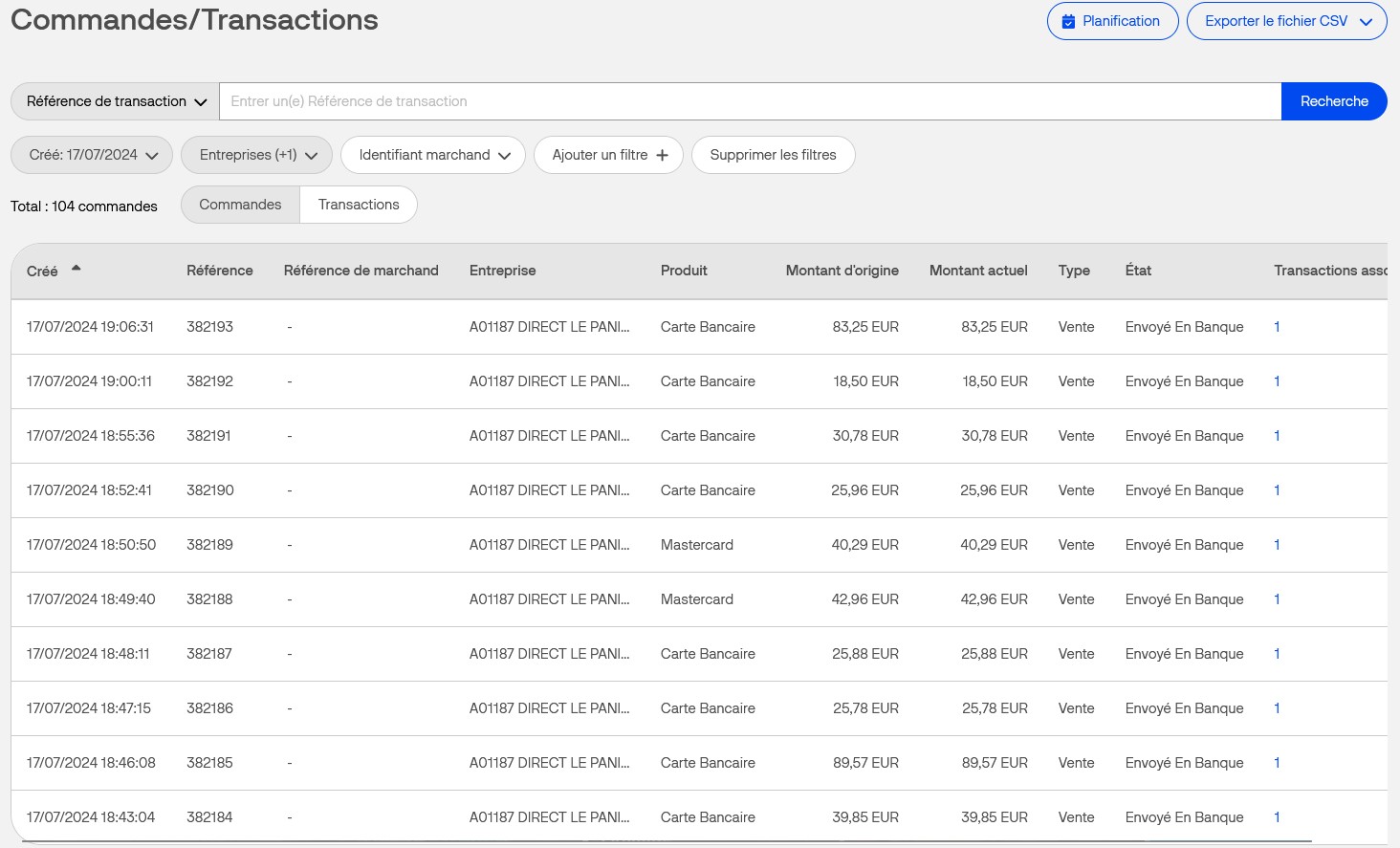
Task: Click the sort arrow next to Créé
Action: [x=77, y=269]
